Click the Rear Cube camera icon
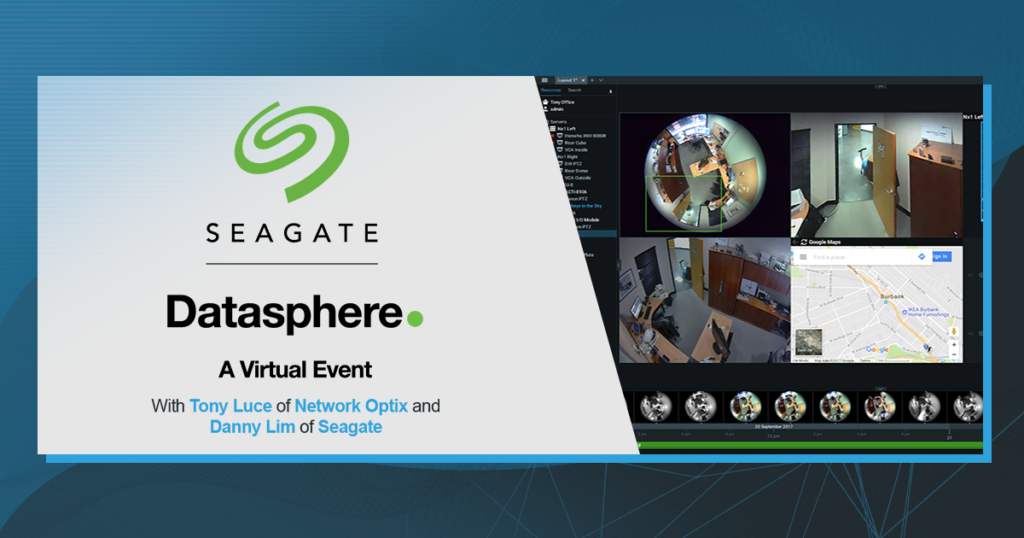The image size is (1024, 538). tap(560, 143)
